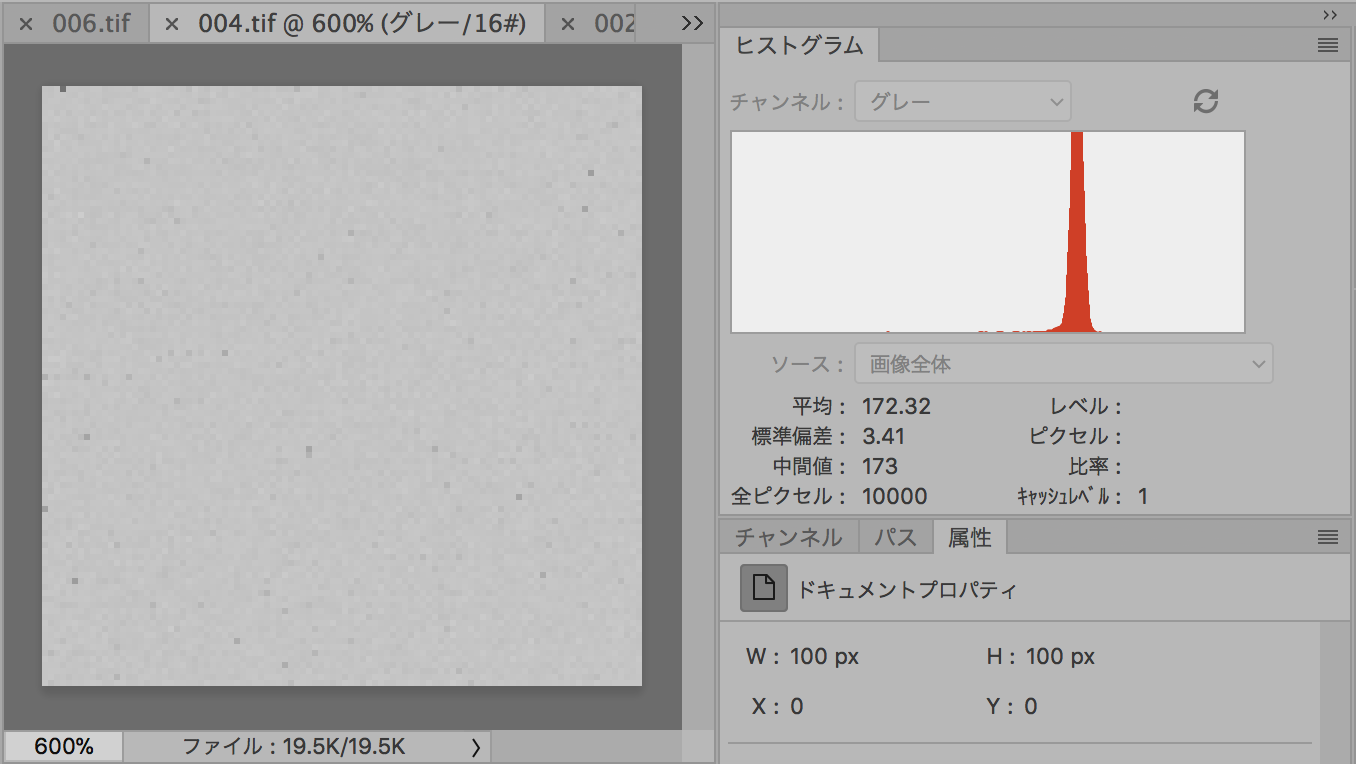Viewport: 1356px width, 764px height.
Task: Open the Histogram panel options menu
Action: (1327, 45)
